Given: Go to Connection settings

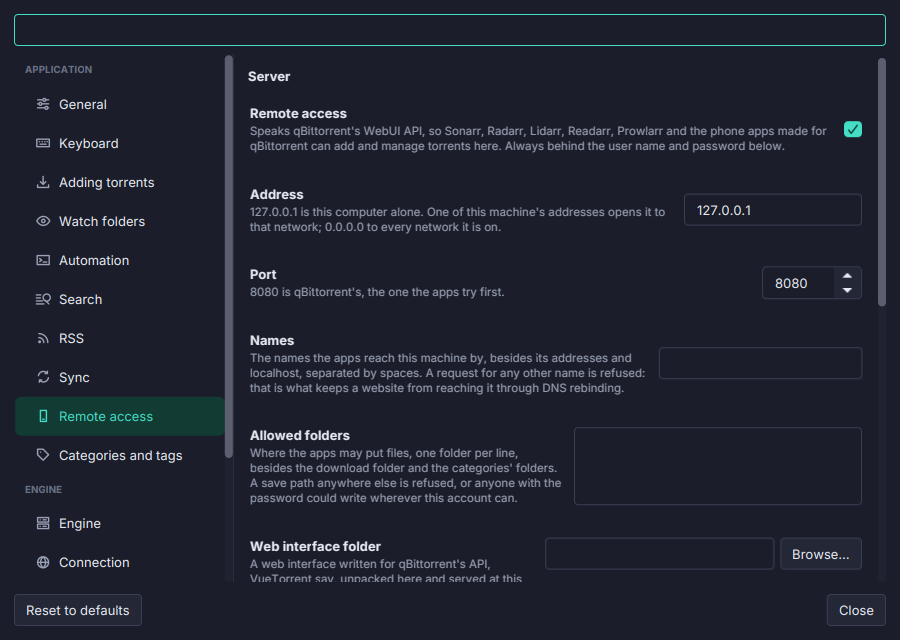Looking at the screenshot, I should [x=119, y=562].
